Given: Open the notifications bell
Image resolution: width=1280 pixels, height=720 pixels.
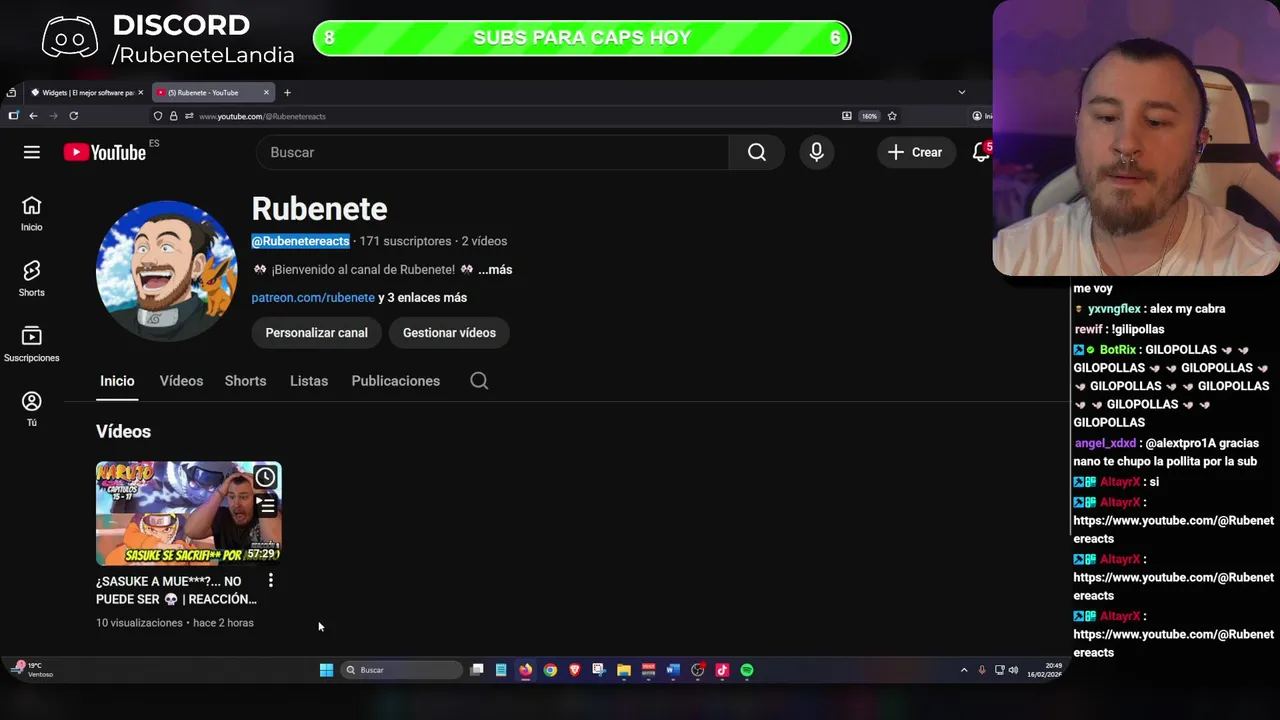Looking at the screenshot, I should click(x=981, y=152).
